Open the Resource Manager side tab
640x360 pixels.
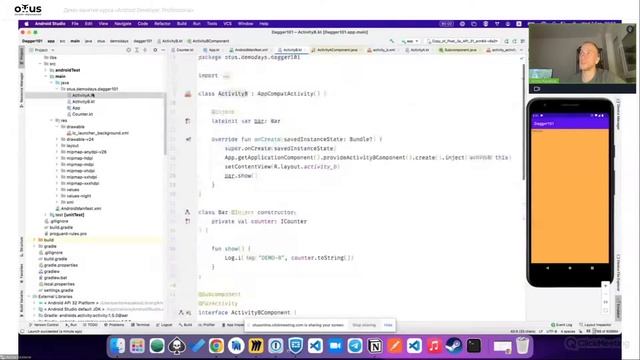(x=22, y=90)
